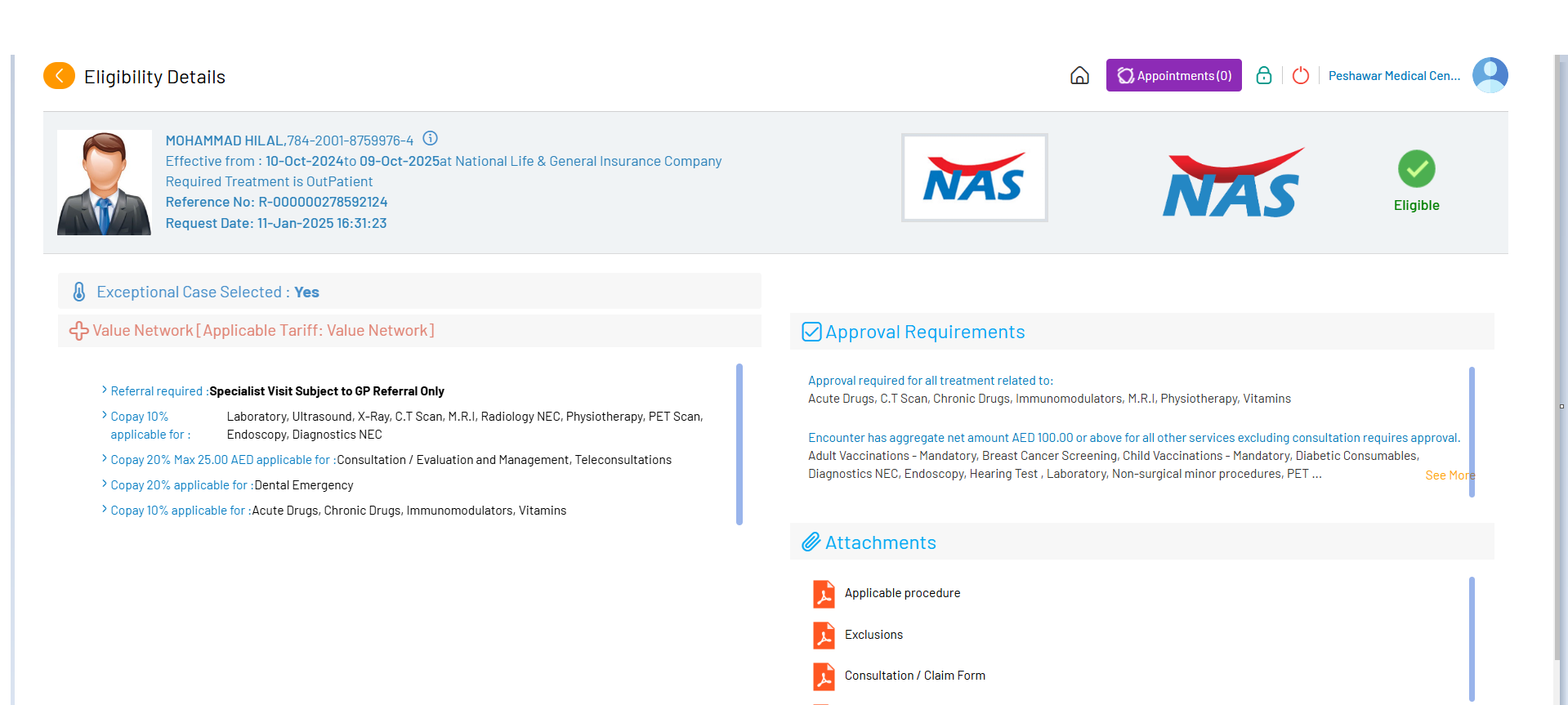
Task: Click the red cross Value Network icon
Action: [x=78, y=331]
